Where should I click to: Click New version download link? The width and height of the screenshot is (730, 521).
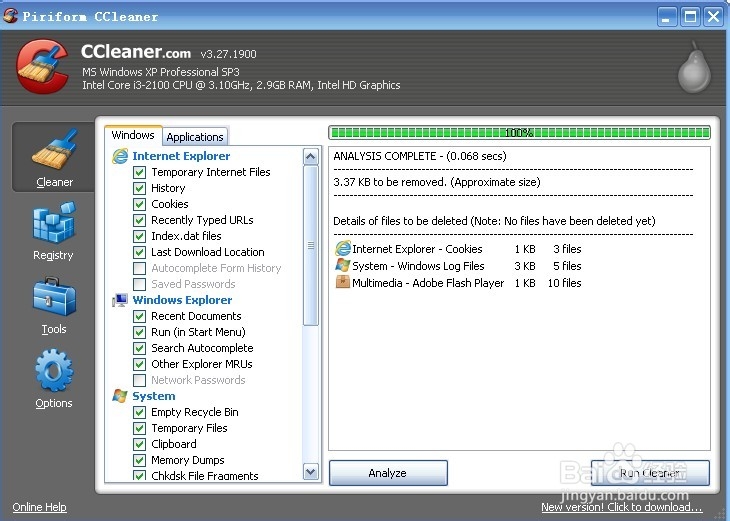click(x=622, y=507)
